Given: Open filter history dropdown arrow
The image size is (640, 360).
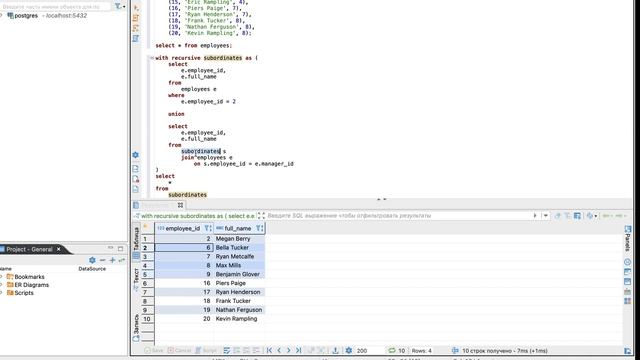Looking at the screenshot, I should [x=546, y=216].
